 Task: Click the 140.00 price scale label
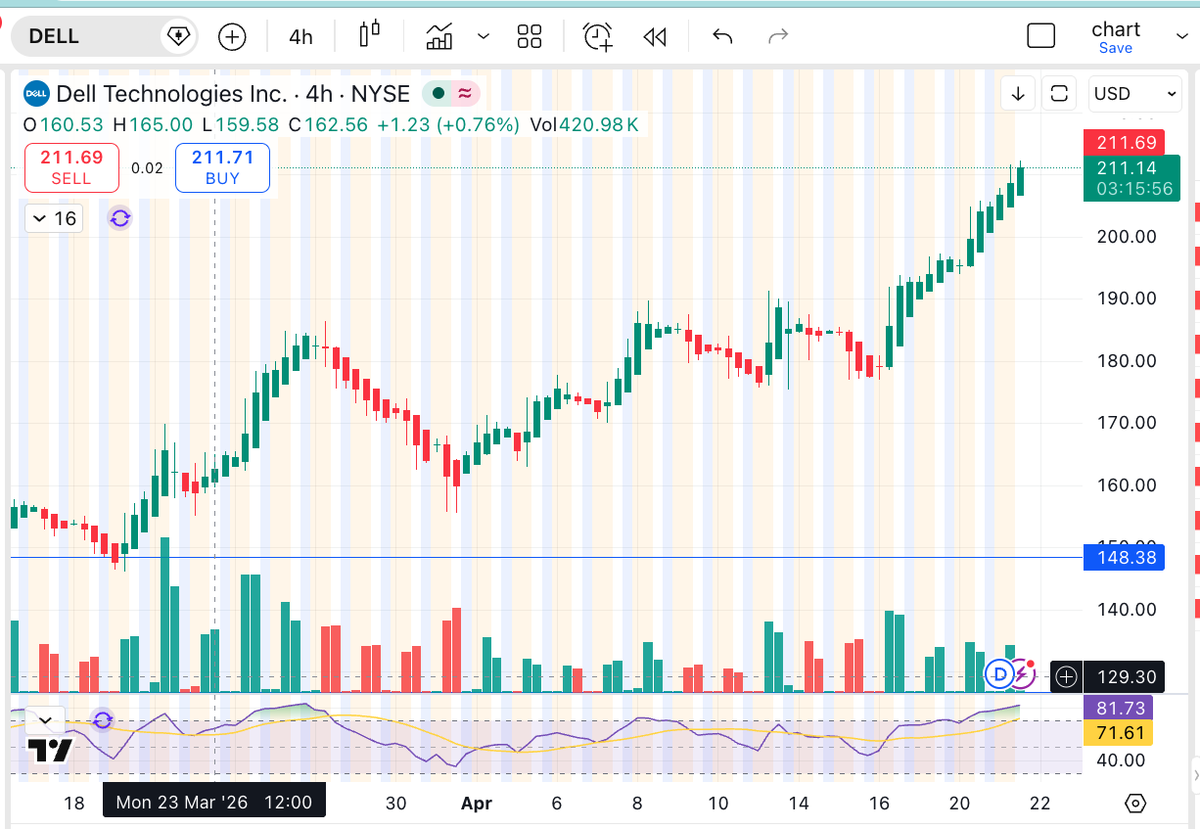tap(1126, 609)
